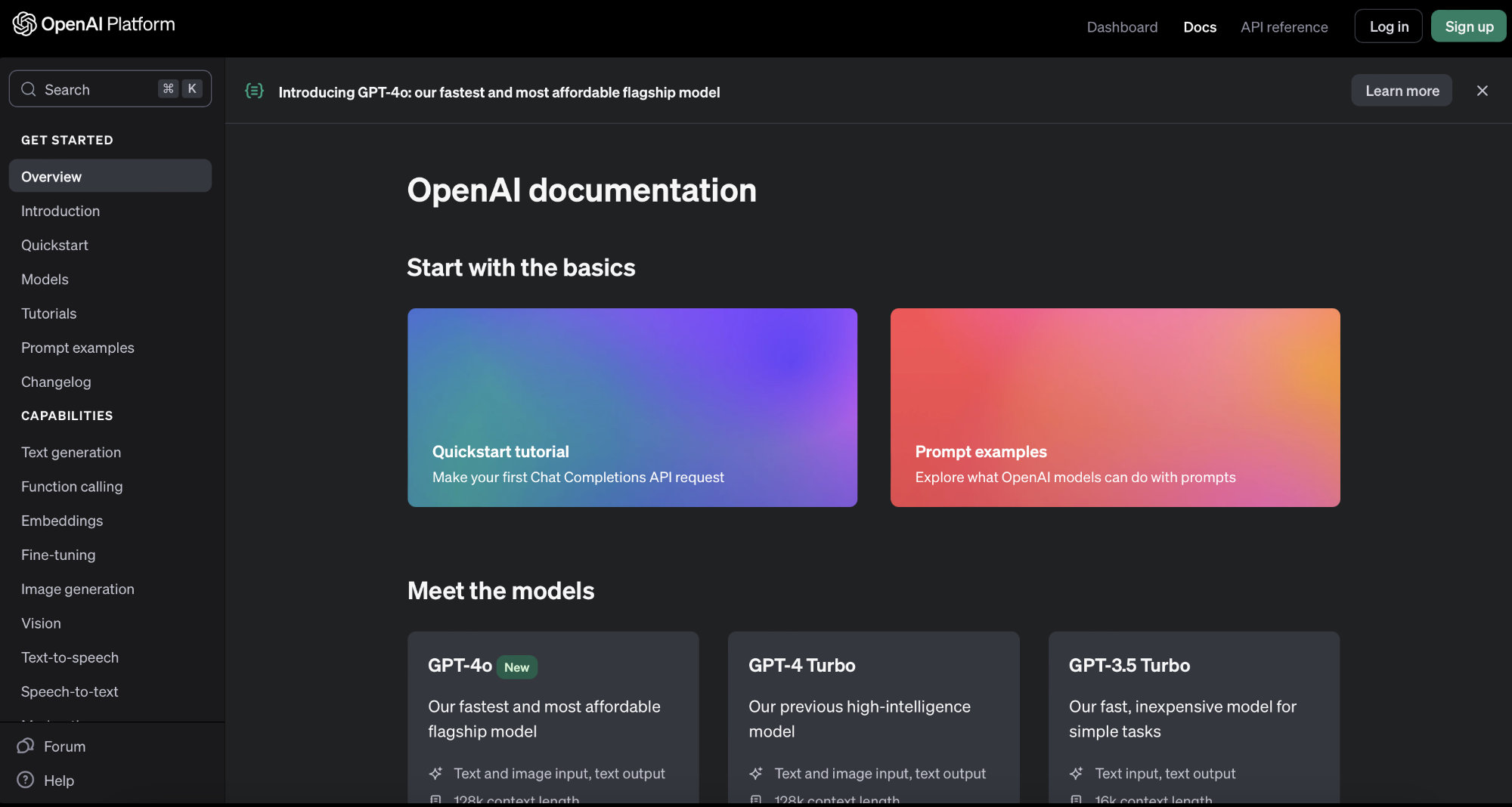Open the Prompt examples gradient card
Screen dimensions: 1512x807
point(1115,407)
